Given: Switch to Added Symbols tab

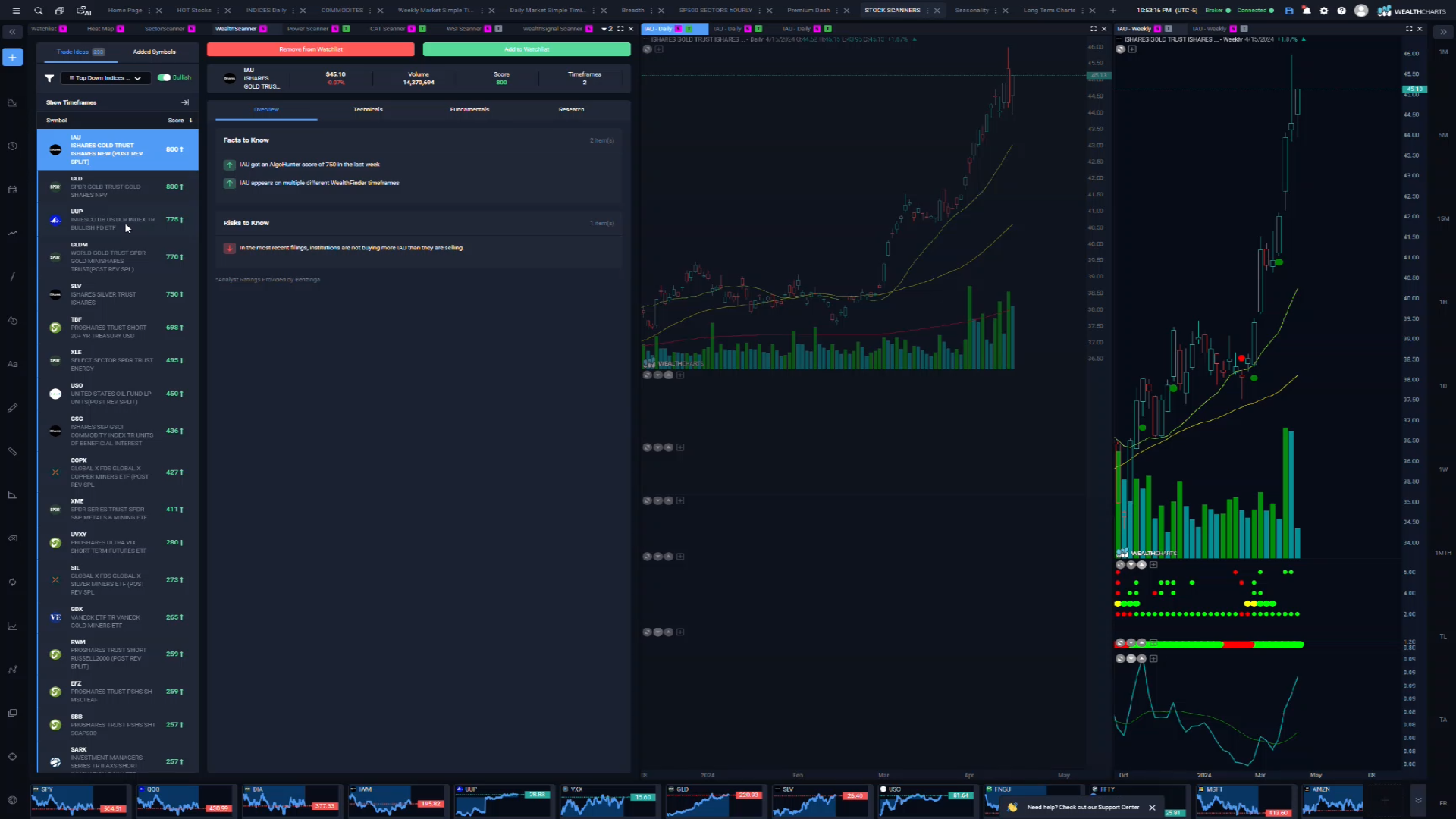Looking at the screenshot, I should [154, 52].
